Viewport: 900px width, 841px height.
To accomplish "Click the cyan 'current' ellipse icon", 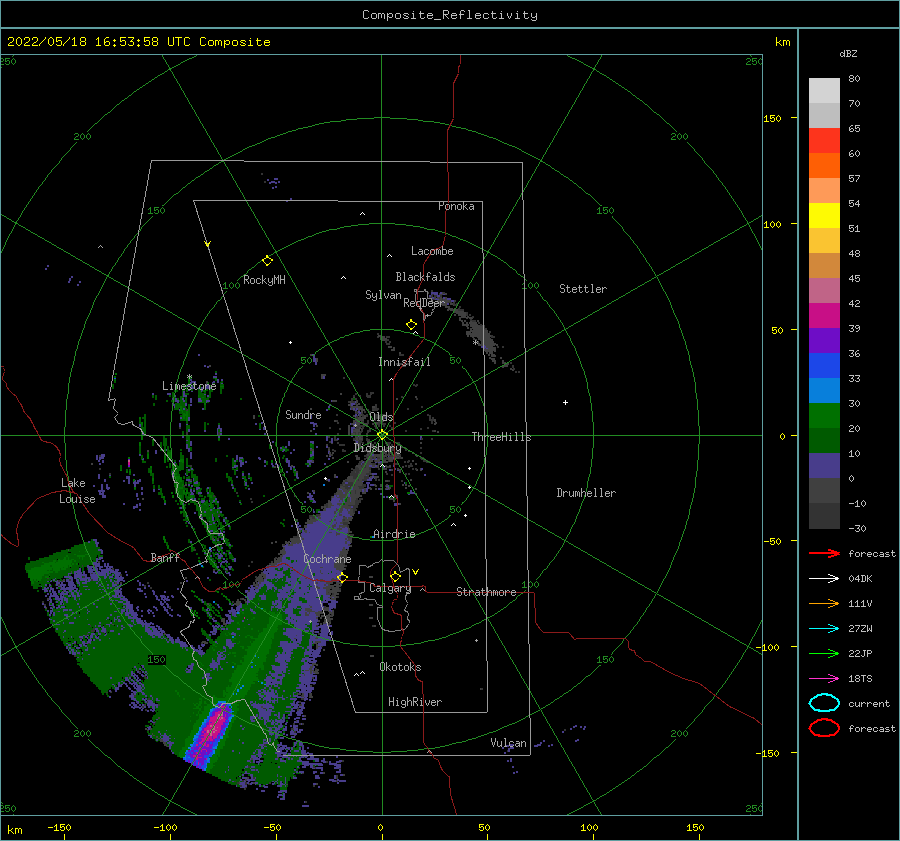I will click(824, 703).
